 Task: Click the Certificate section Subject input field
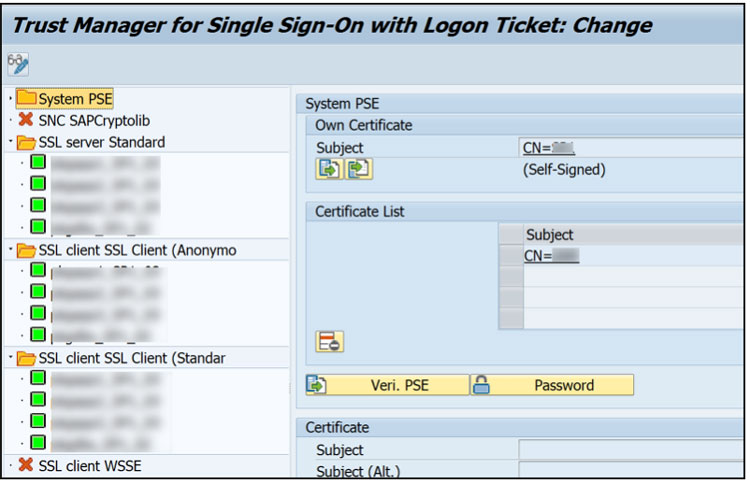pyautogui.click(x=632, y=450)
